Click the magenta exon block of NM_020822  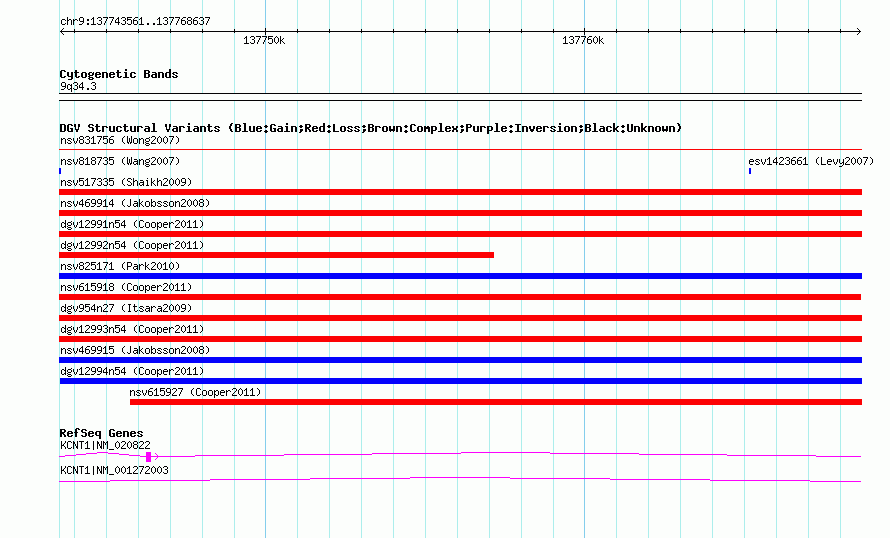click(x=148, y=456)
